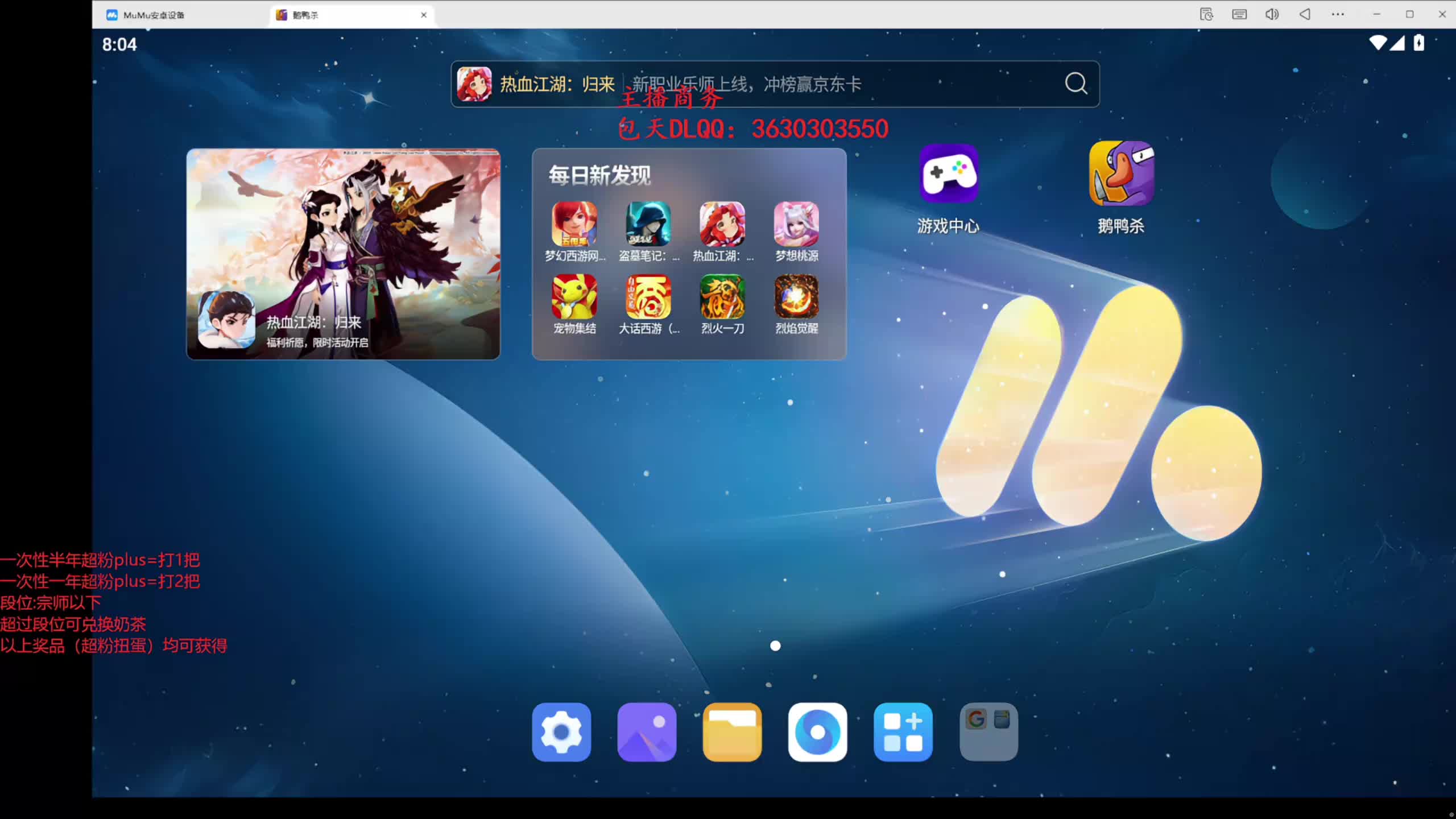The image size is (1456, 819).
Task: Click the 热血江湖：归来 search bar
Action: pos(739,84)
